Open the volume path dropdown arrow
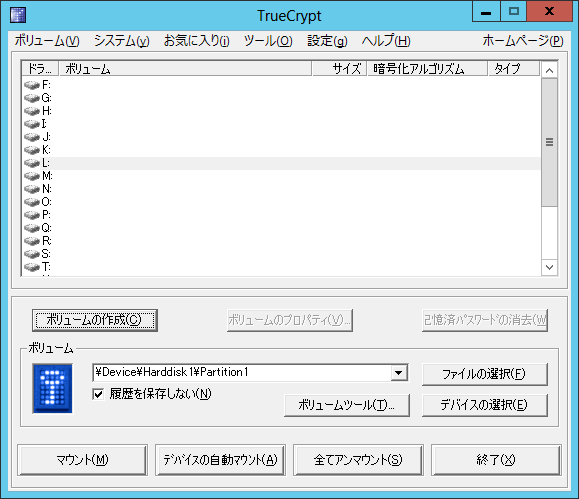579x499 pixels. tap(399, 373)
